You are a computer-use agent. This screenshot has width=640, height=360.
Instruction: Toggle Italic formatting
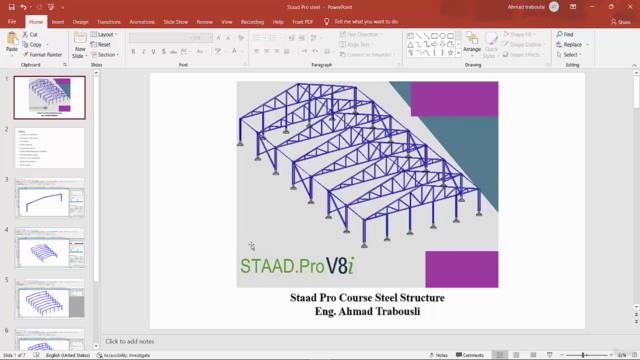click(143, 51)
